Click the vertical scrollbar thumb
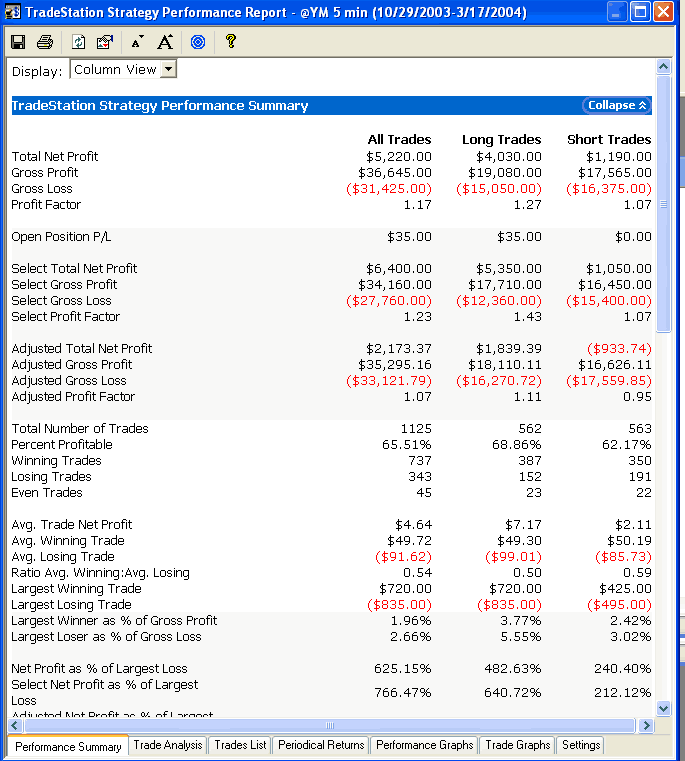 [664, 204]
